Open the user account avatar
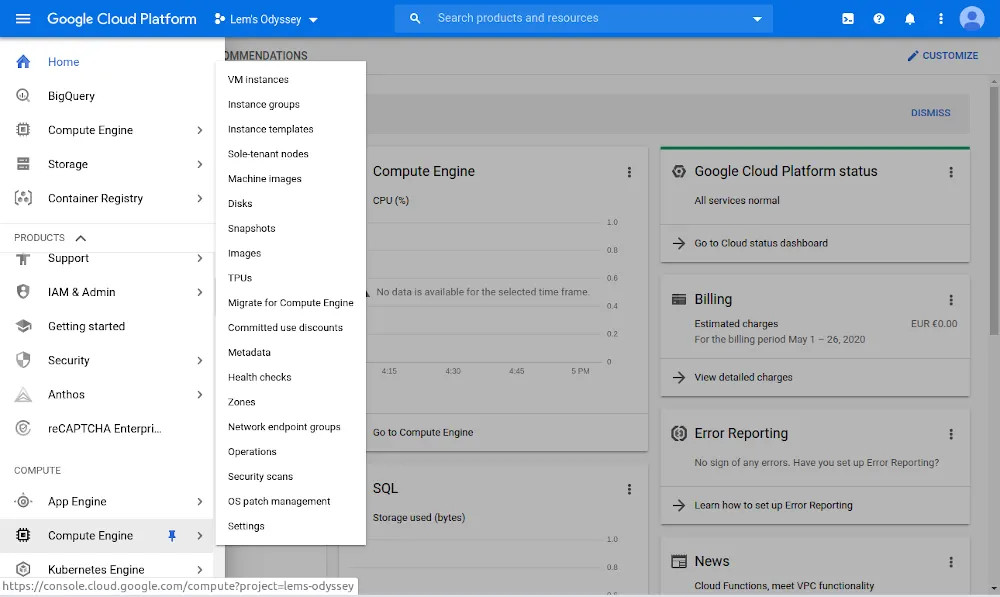 click(972, 18)
